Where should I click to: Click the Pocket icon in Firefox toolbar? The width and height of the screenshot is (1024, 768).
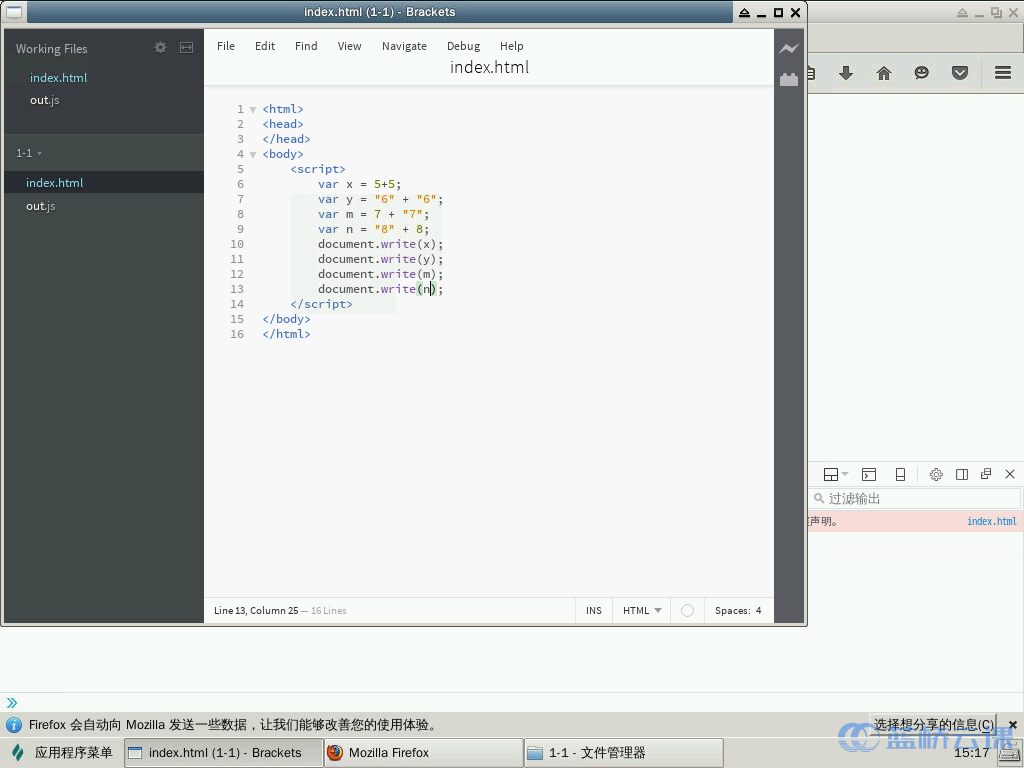tap(960, 73)
